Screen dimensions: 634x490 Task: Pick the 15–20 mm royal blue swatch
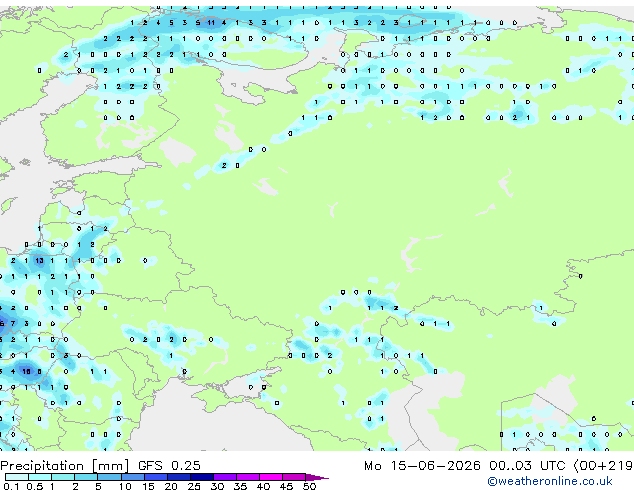click(155, 477)
